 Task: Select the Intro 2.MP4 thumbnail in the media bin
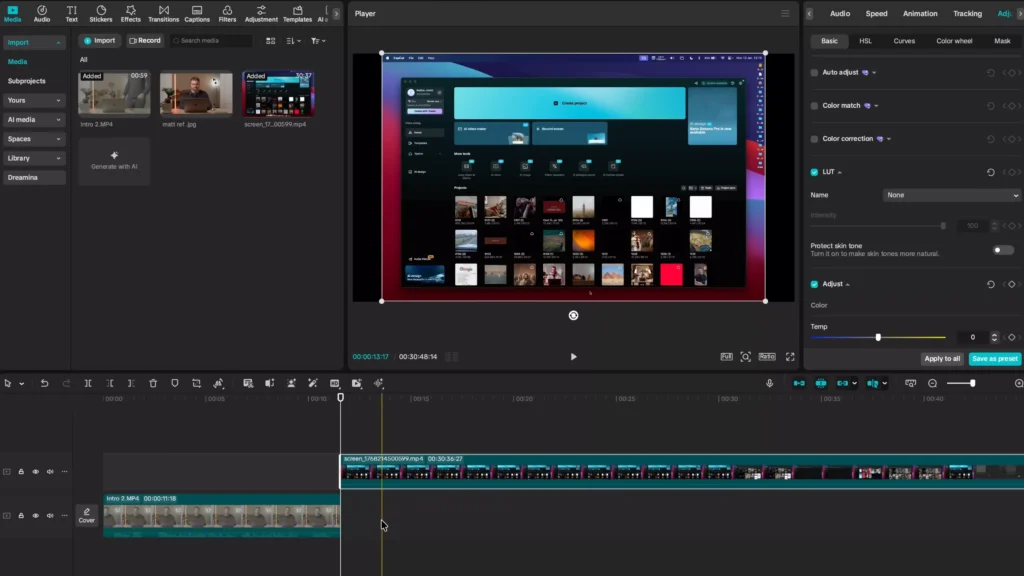tap(113, 95)
